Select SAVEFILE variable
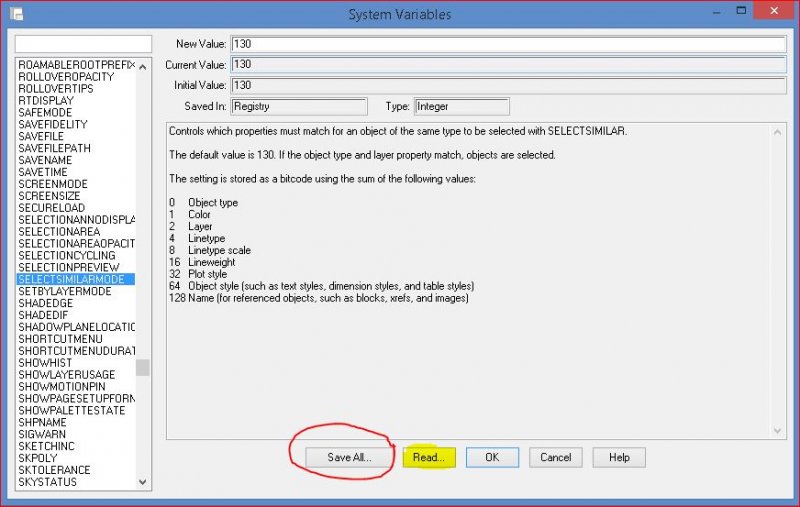The height and width of the screenshot is (507, 800). click(41, 136)
